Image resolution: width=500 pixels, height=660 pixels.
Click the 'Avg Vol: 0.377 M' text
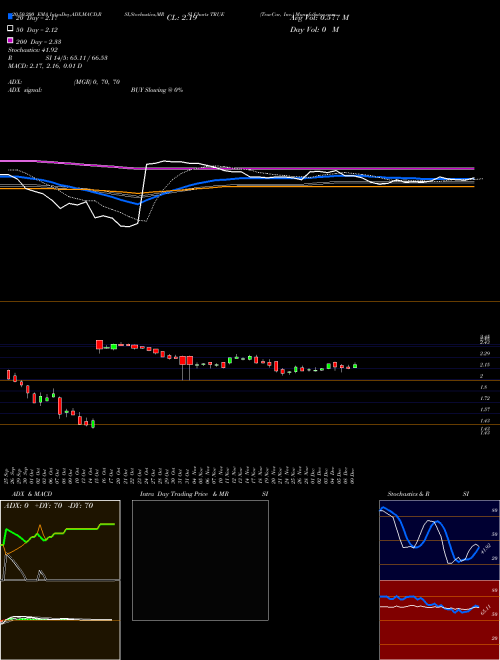319,17
